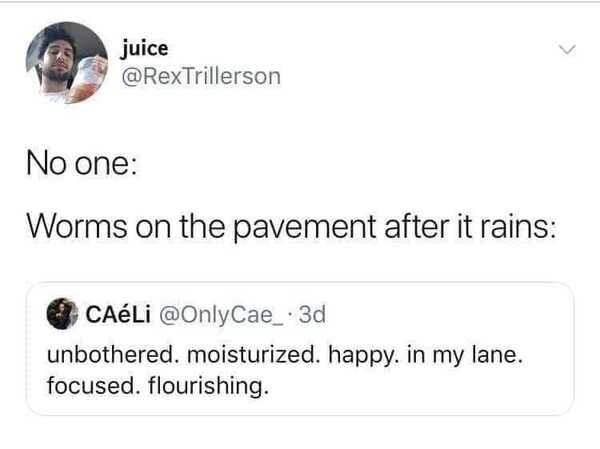Click juice's profile picture

point(66,63)
